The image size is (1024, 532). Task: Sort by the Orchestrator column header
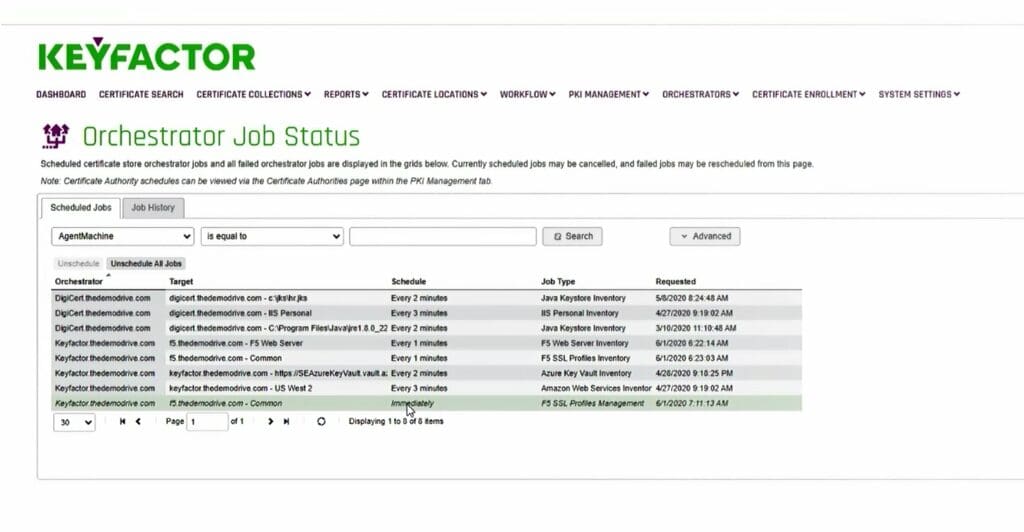(x=78, y=281)
